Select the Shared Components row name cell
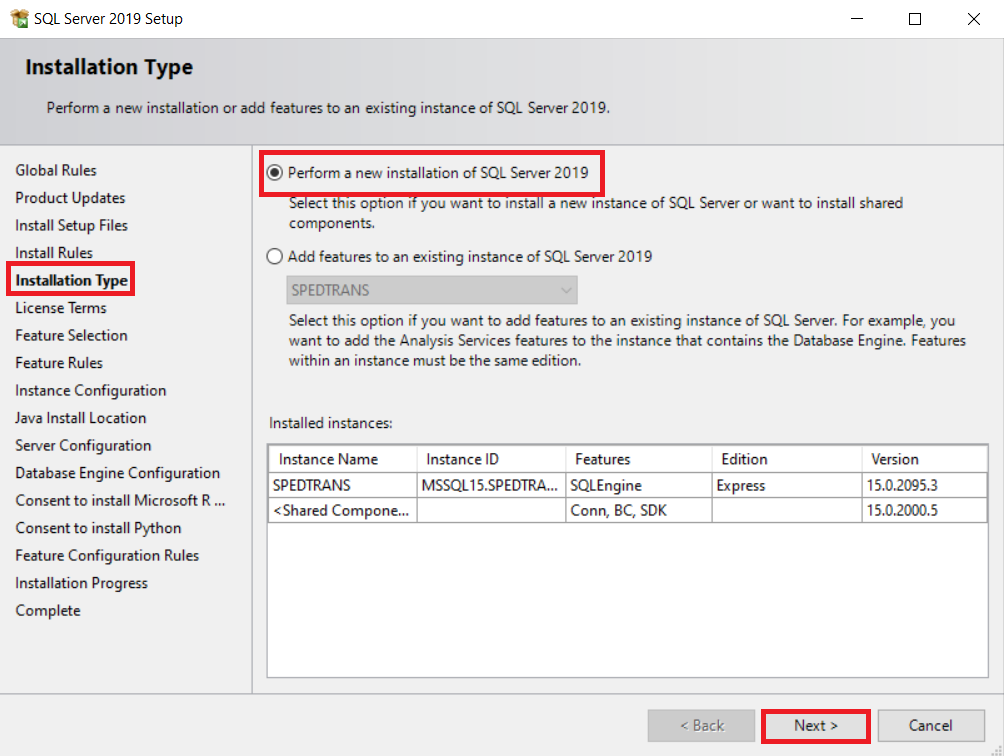1004x756 pixels. pyautogui.click(x=343, y=510)
